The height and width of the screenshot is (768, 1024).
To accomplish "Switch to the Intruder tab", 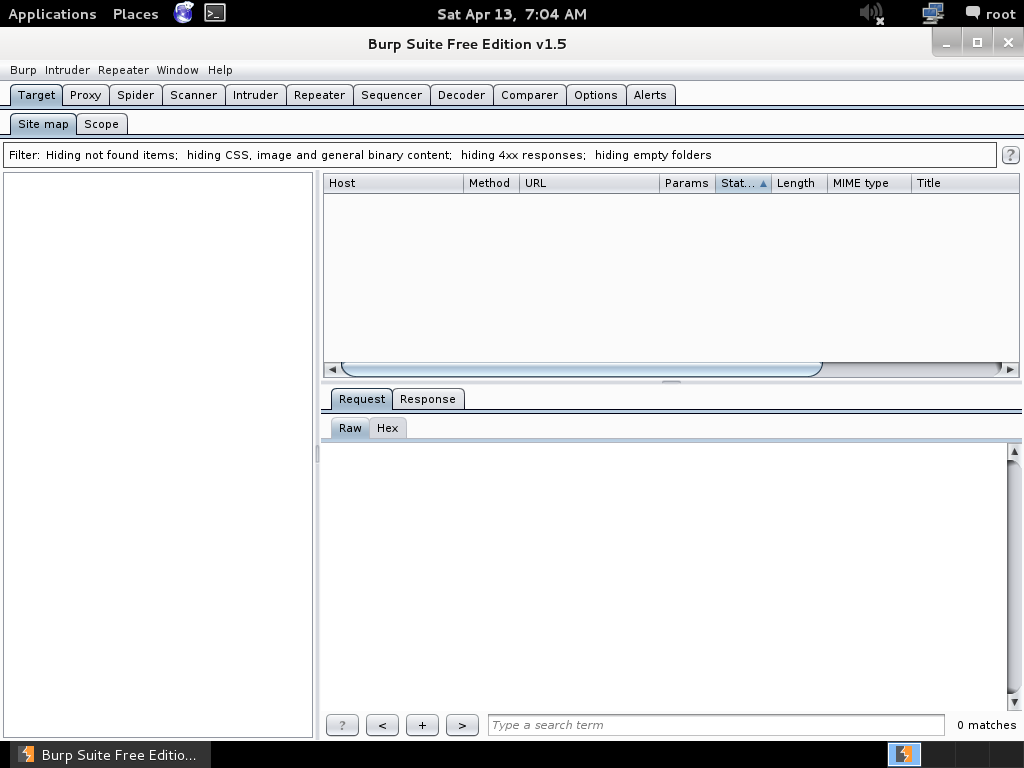I will pos(255,95).
